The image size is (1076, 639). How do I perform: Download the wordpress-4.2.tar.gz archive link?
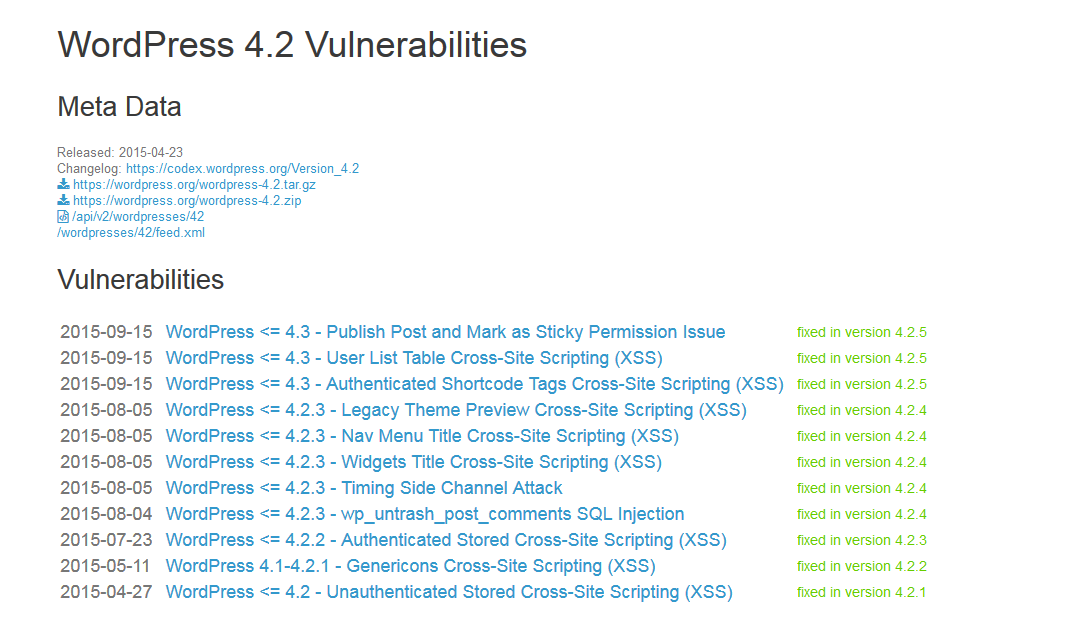pyautogui.click(x=194, y=185)
